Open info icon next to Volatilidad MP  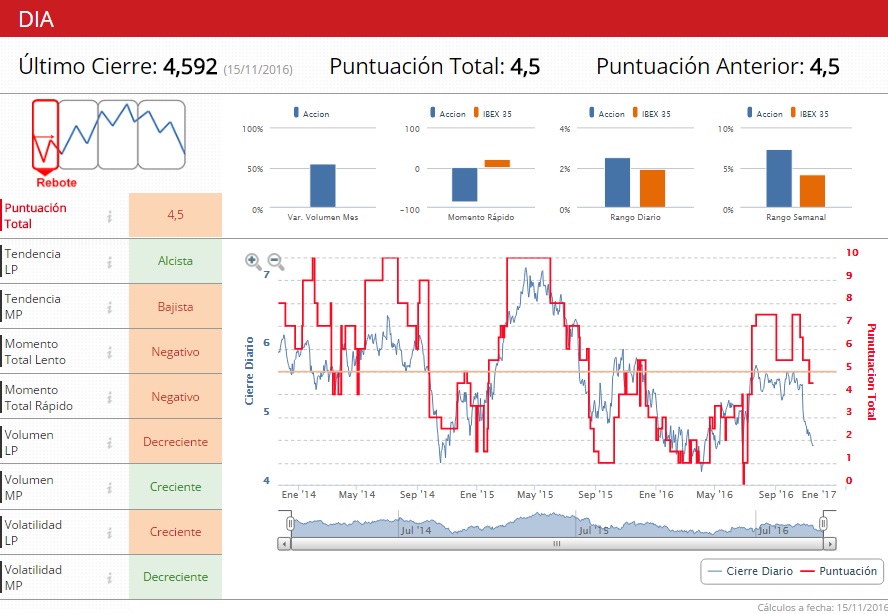(110, 577)
